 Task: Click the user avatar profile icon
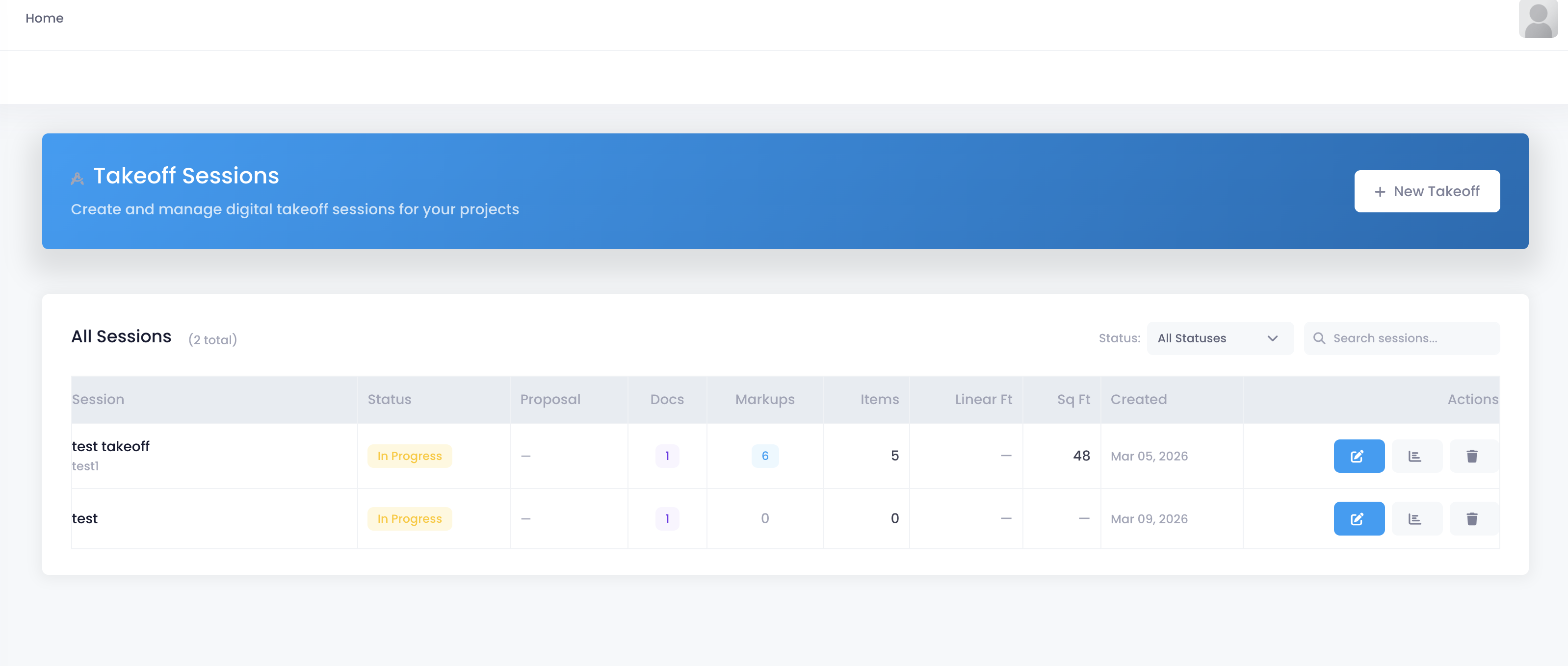point(1538,19)
